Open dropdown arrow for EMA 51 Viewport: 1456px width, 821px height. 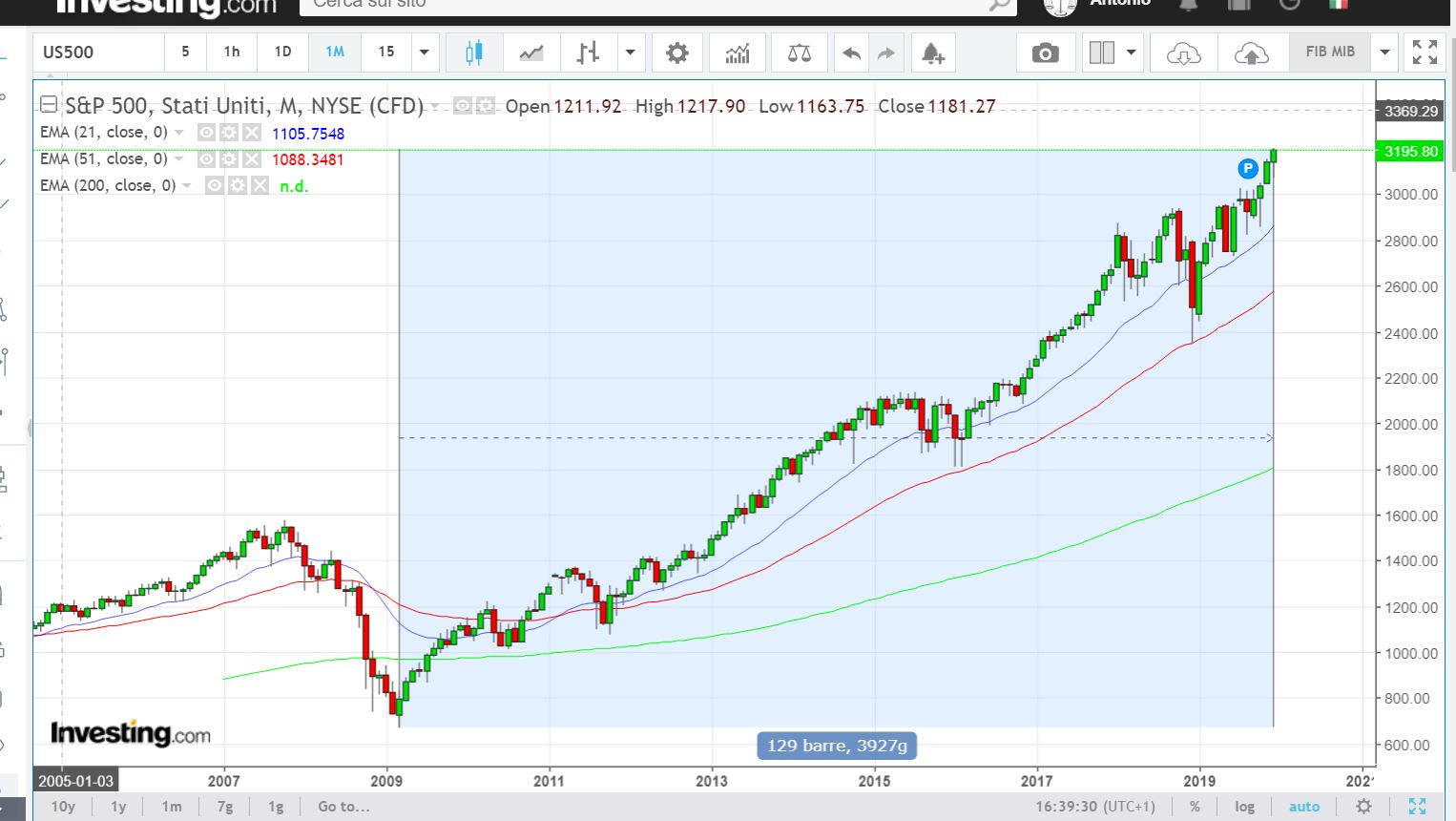[179, 159]
